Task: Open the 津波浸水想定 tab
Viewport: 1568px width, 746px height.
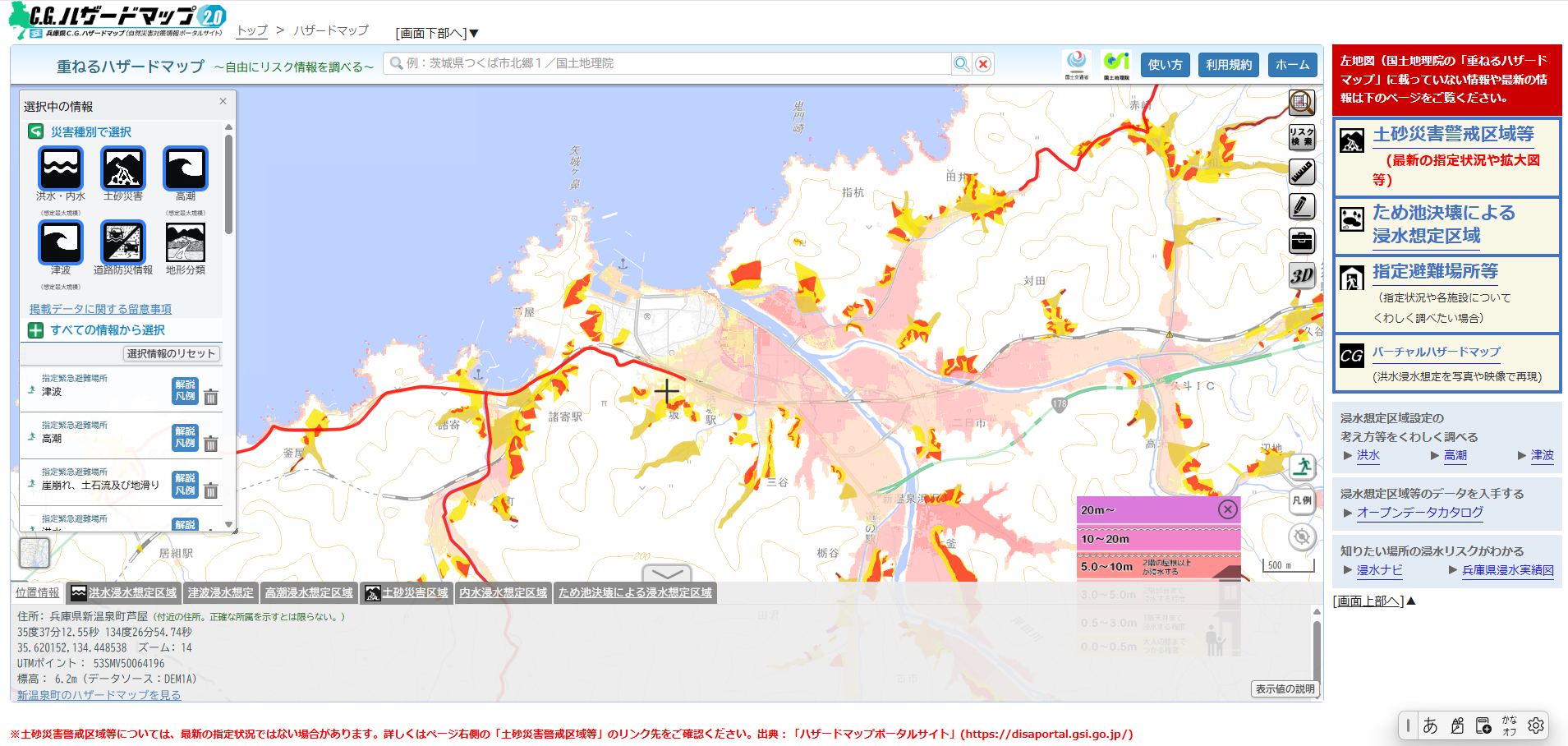Action: click(x=220, y=593)
